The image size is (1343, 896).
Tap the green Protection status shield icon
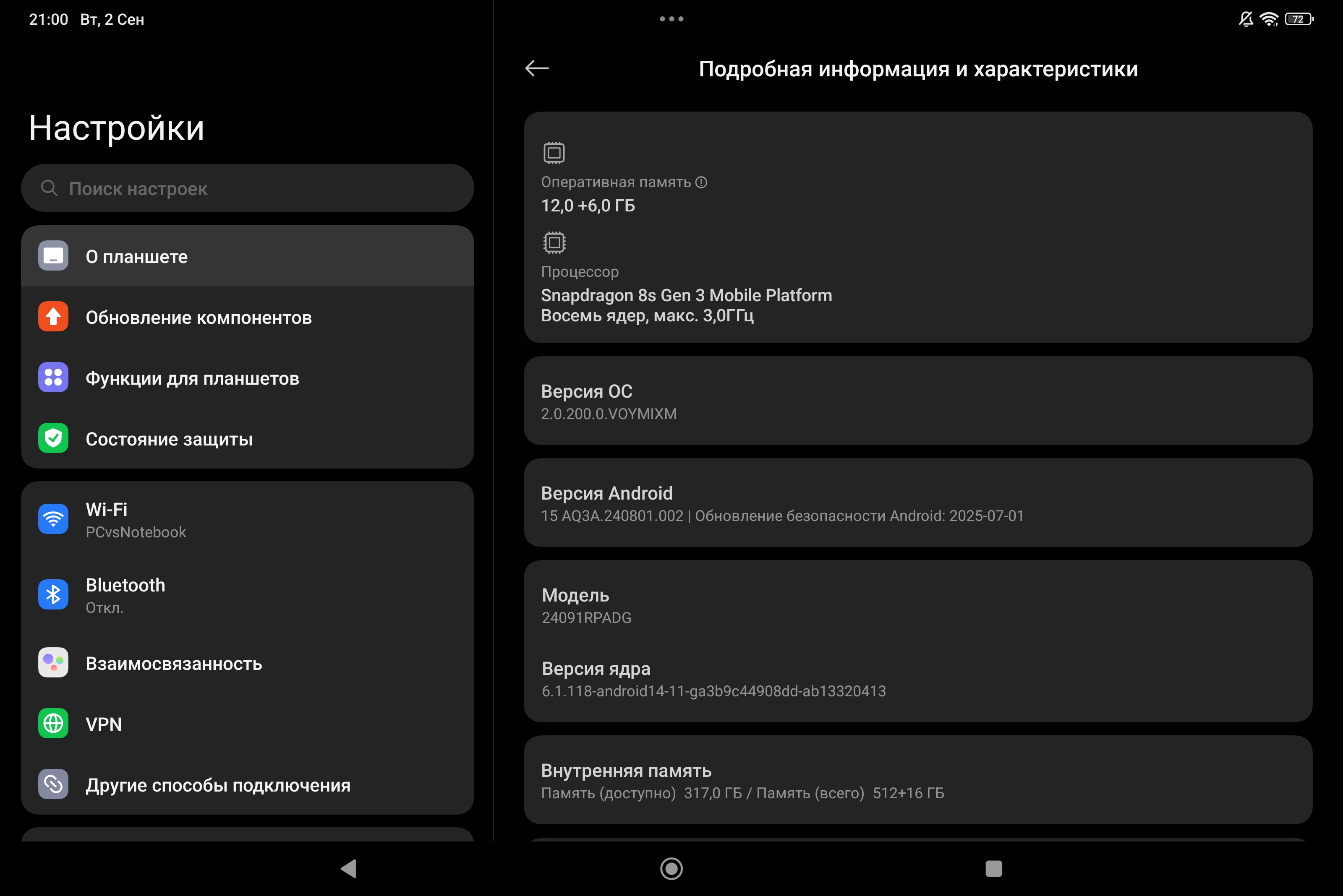[x=53, y=438]
